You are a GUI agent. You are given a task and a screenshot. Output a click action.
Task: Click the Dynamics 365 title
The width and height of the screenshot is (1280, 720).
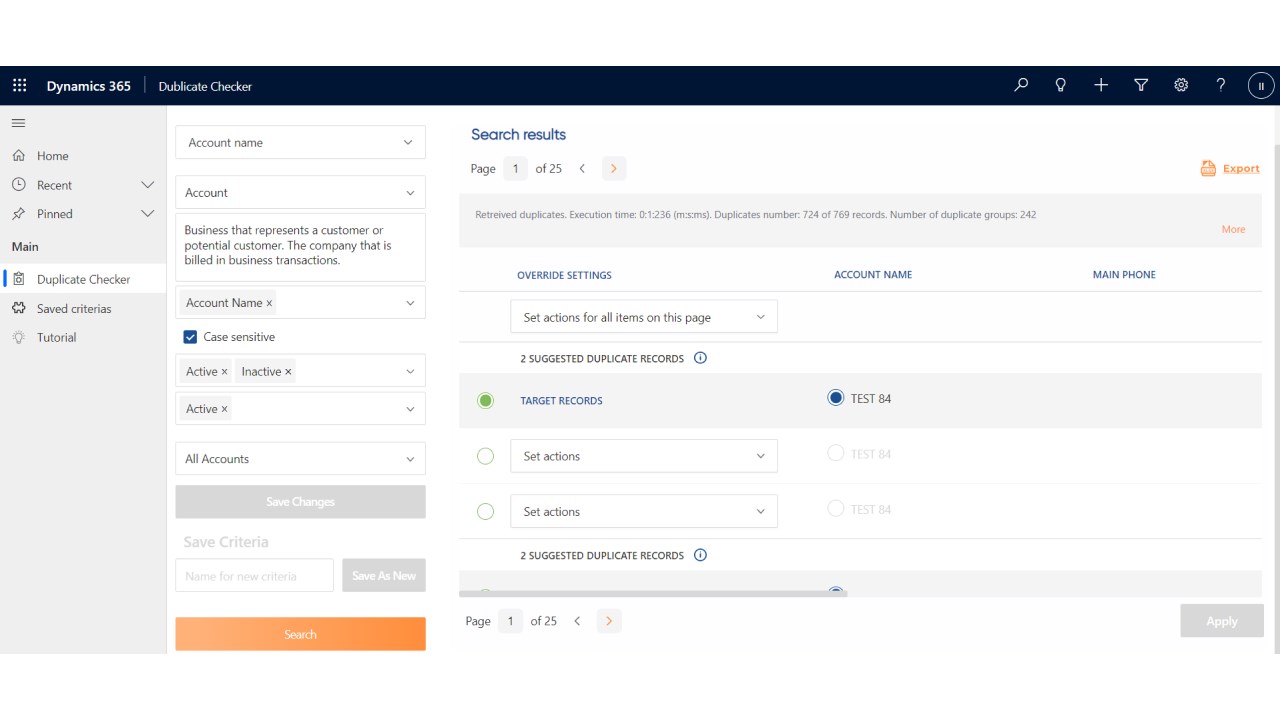click(x=89, y=86)
